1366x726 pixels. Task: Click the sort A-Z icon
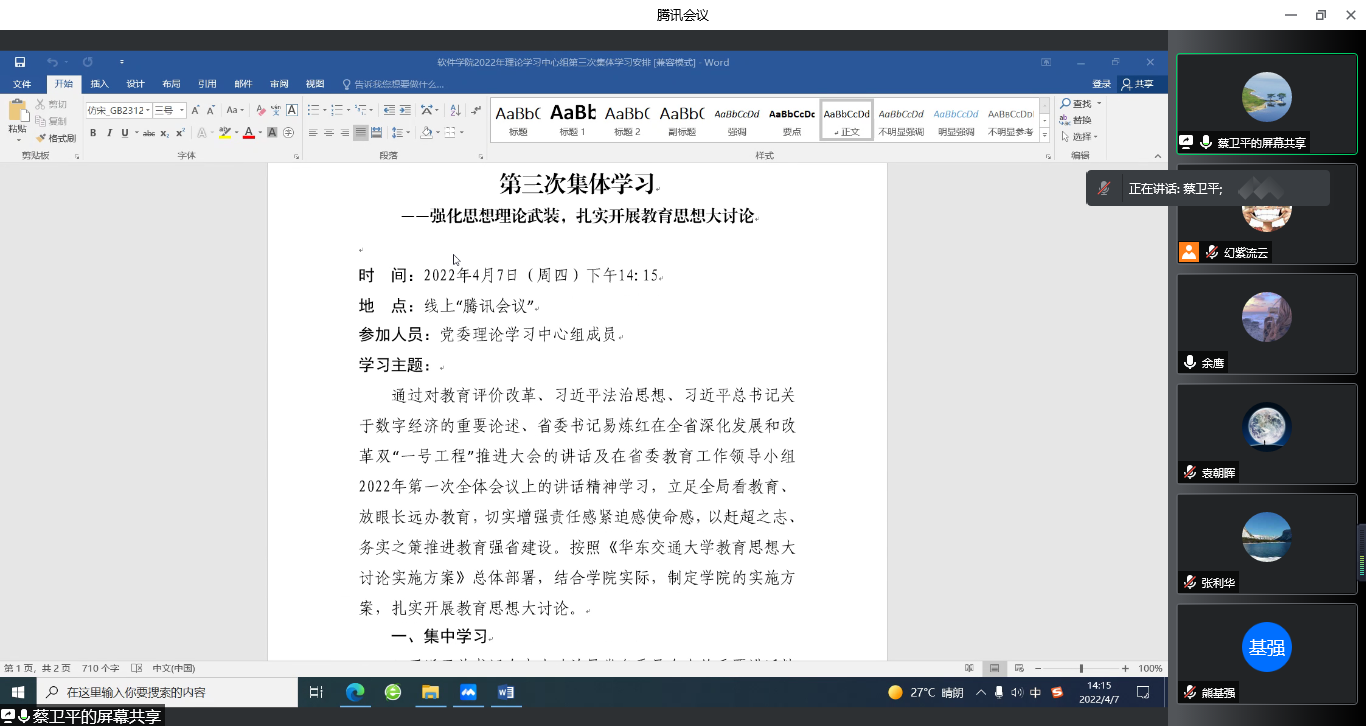455,110
